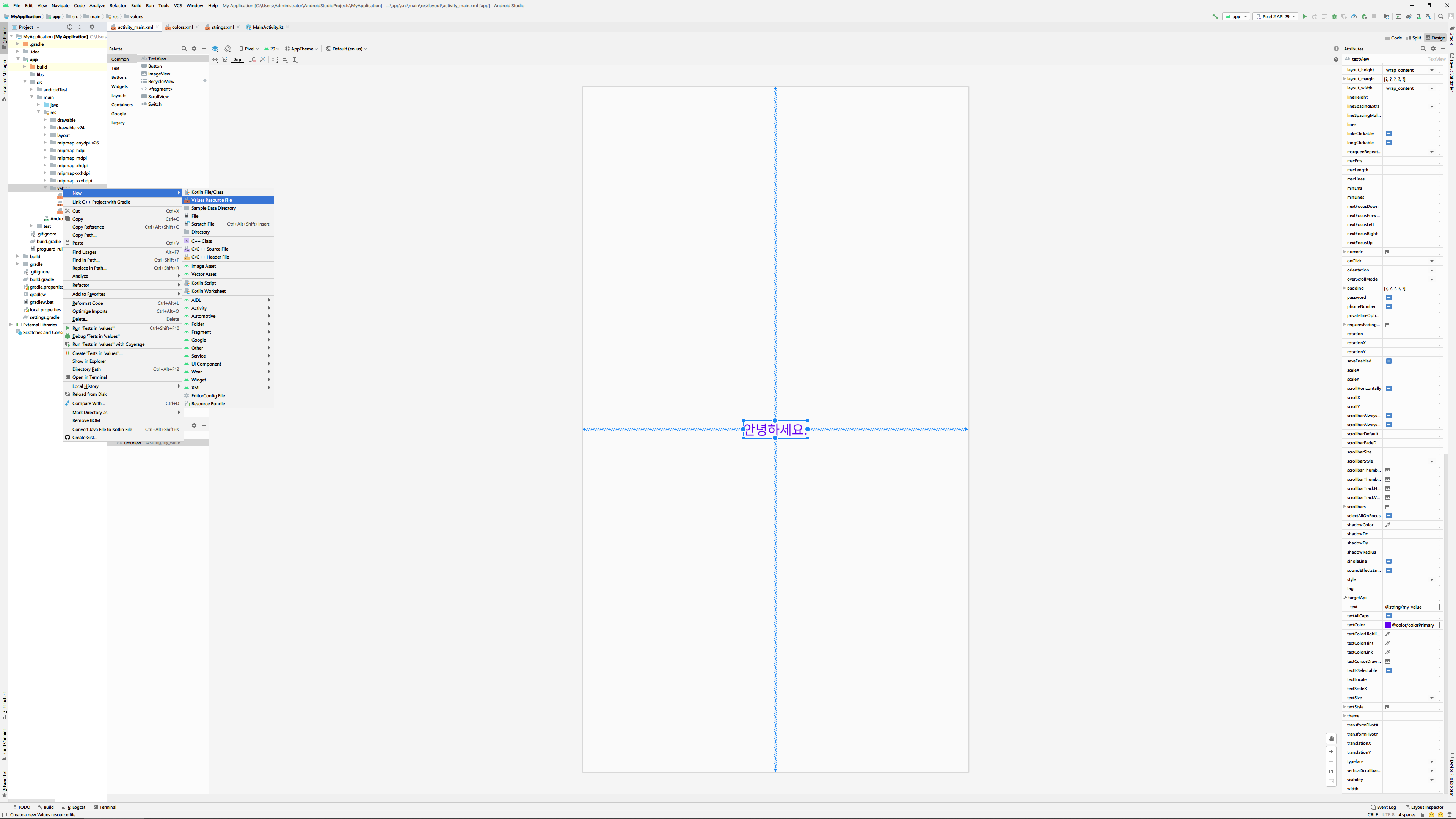Select Values Resource File menu entry
The image size is (1456, 819).
click(x=212, y=200)
